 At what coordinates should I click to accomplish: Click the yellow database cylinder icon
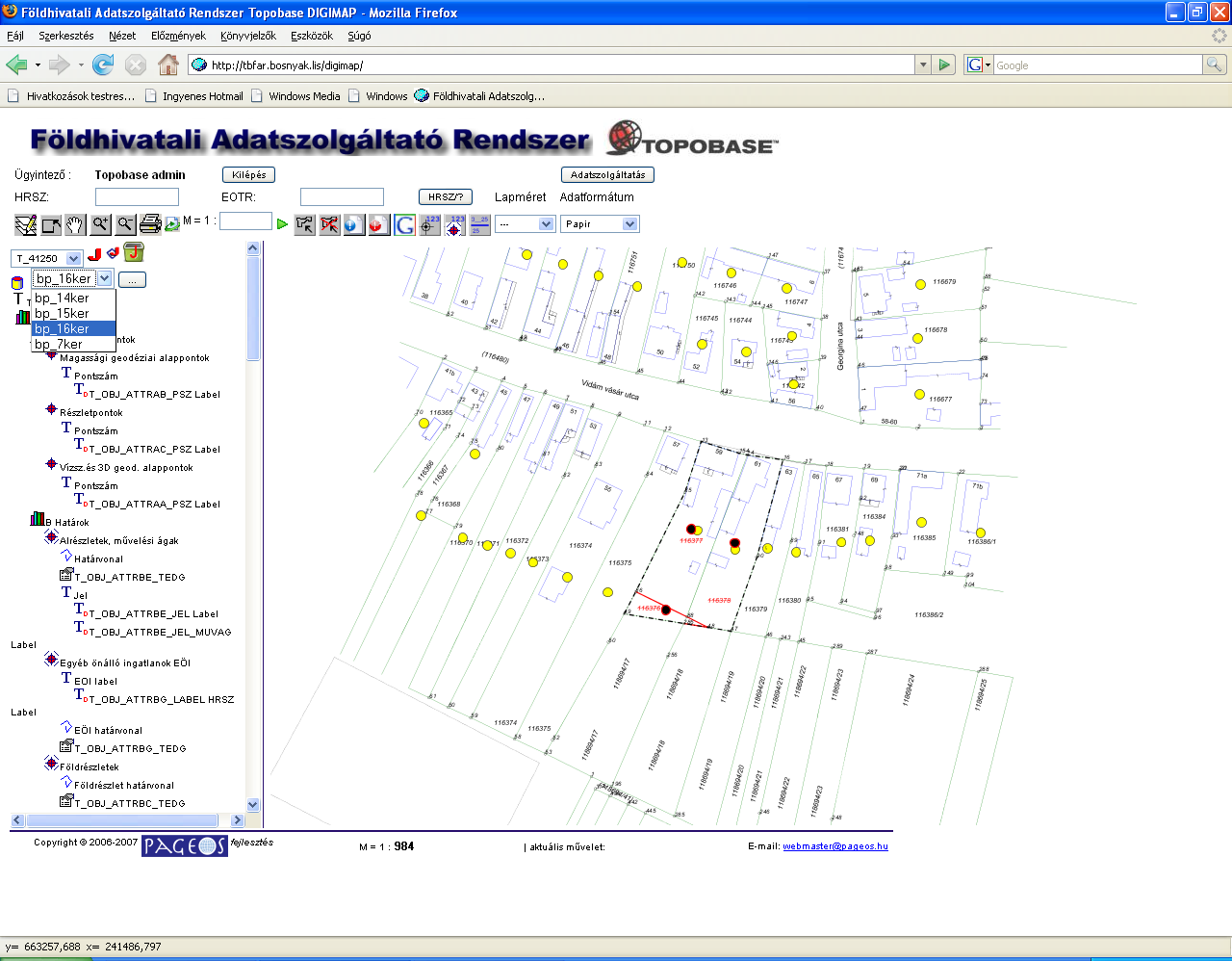(17, 282)
